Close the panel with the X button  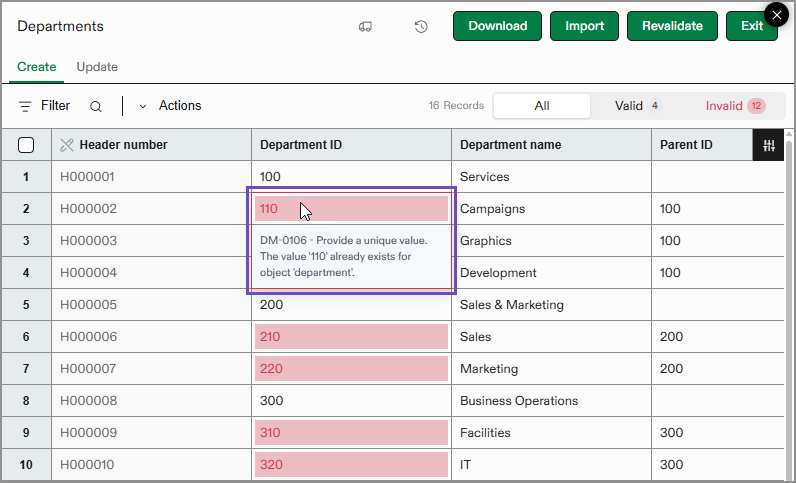coord(776,15)
